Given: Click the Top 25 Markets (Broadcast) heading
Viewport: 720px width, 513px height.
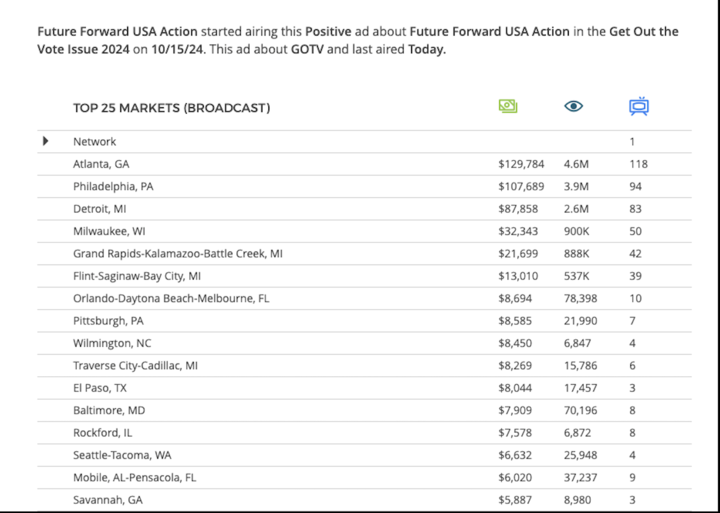Looking at the screenshot, I should 171,108.
